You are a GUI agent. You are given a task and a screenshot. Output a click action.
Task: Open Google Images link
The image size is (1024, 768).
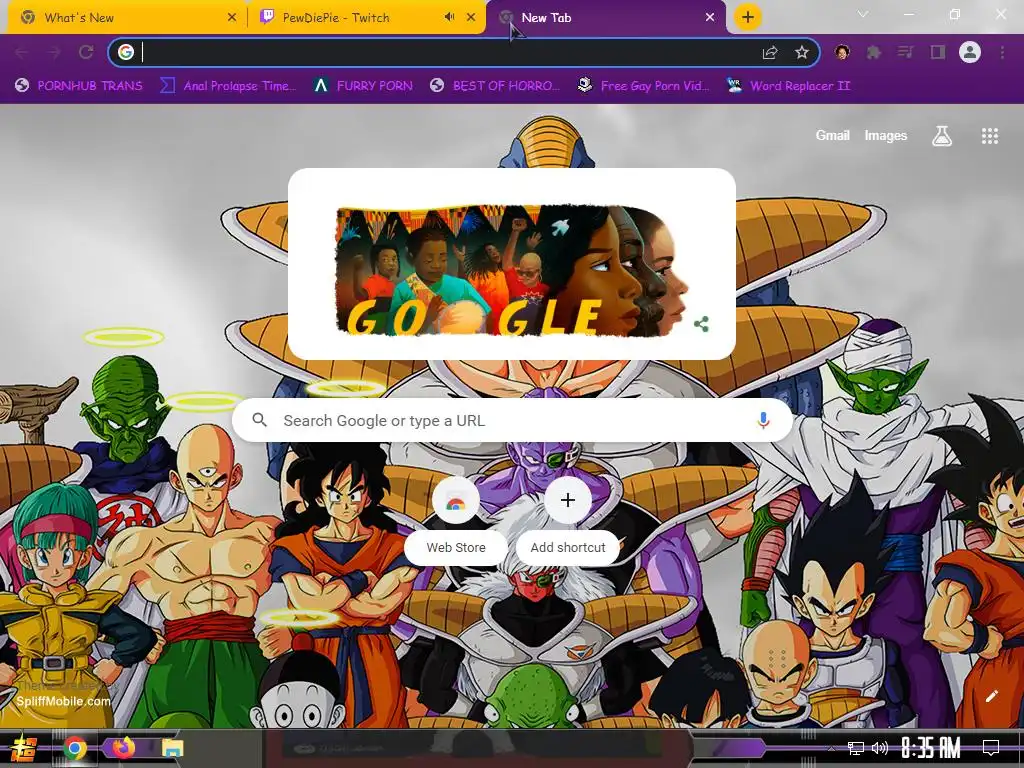click(x=886, y=135)
